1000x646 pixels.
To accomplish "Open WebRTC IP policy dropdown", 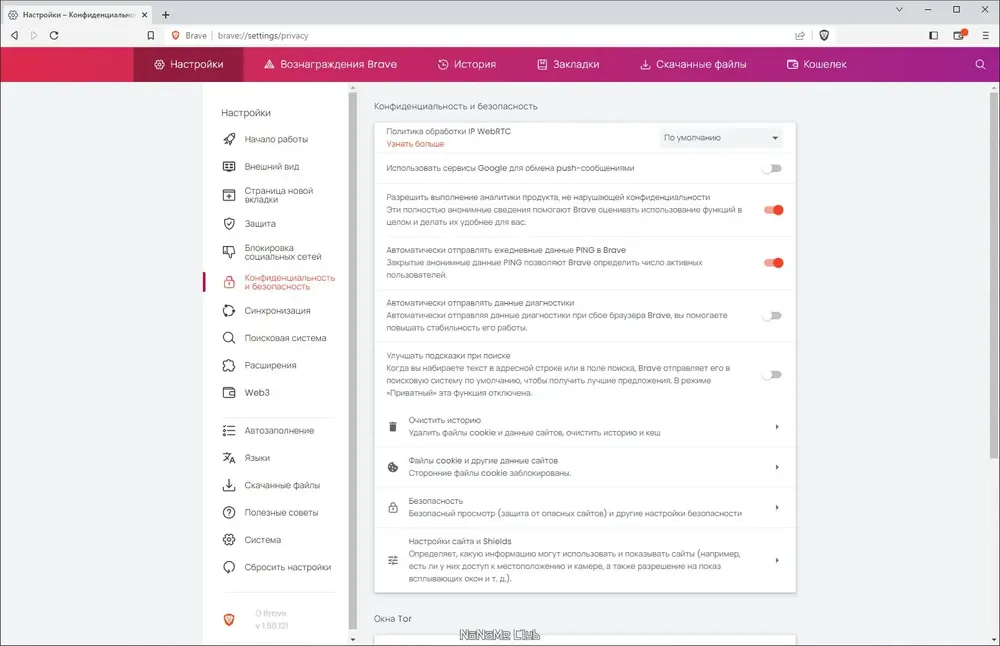I will [x=721, y=138].
